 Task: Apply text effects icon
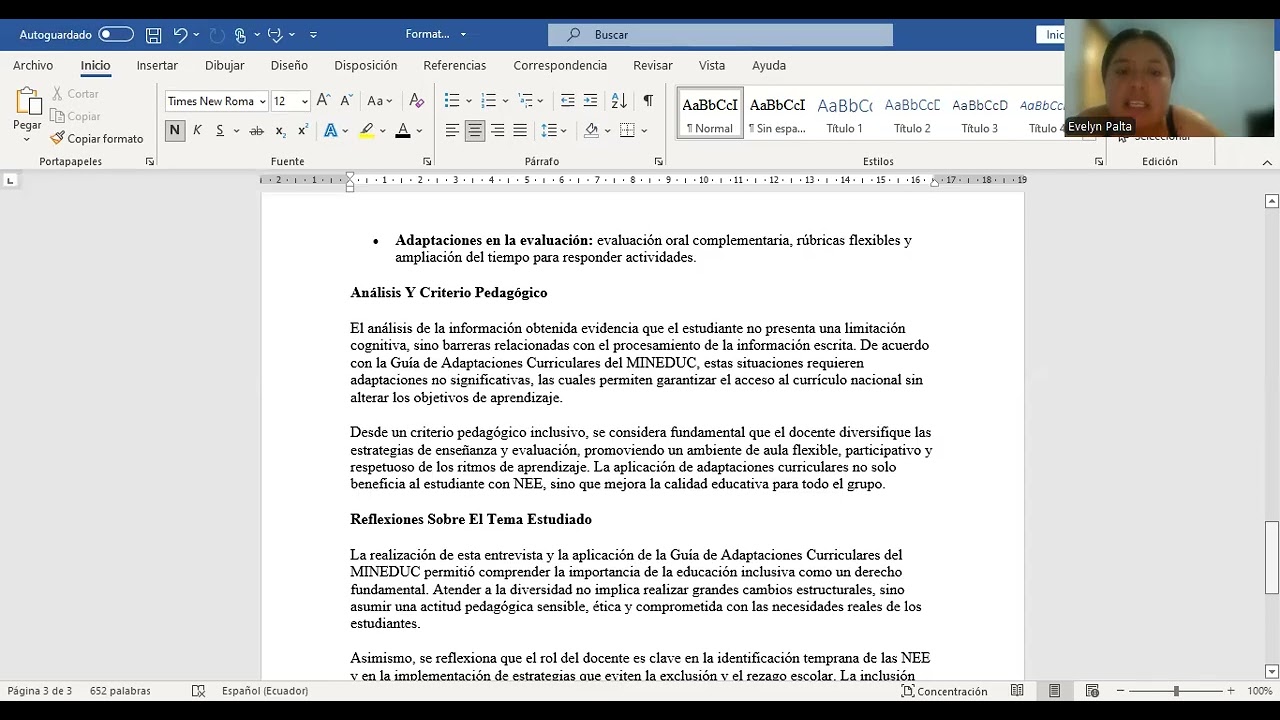(330, 131)
